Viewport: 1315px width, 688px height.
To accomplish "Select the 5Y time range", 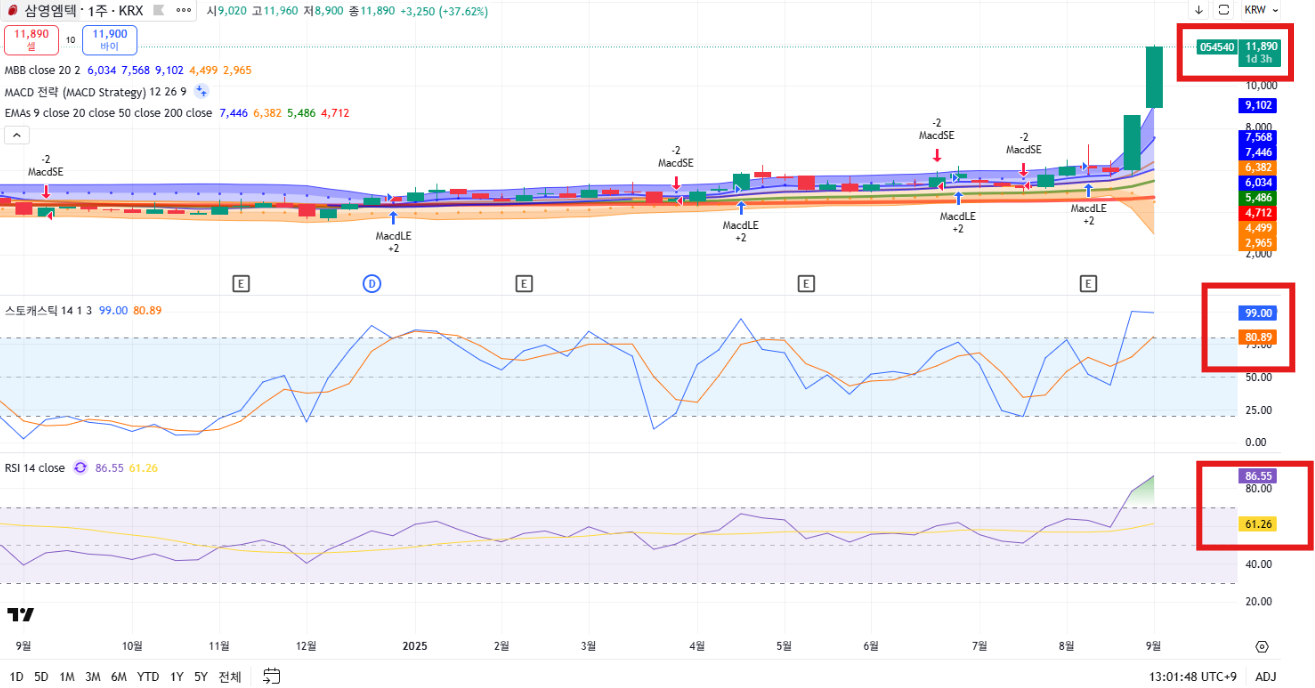I will tap(201, 677).
